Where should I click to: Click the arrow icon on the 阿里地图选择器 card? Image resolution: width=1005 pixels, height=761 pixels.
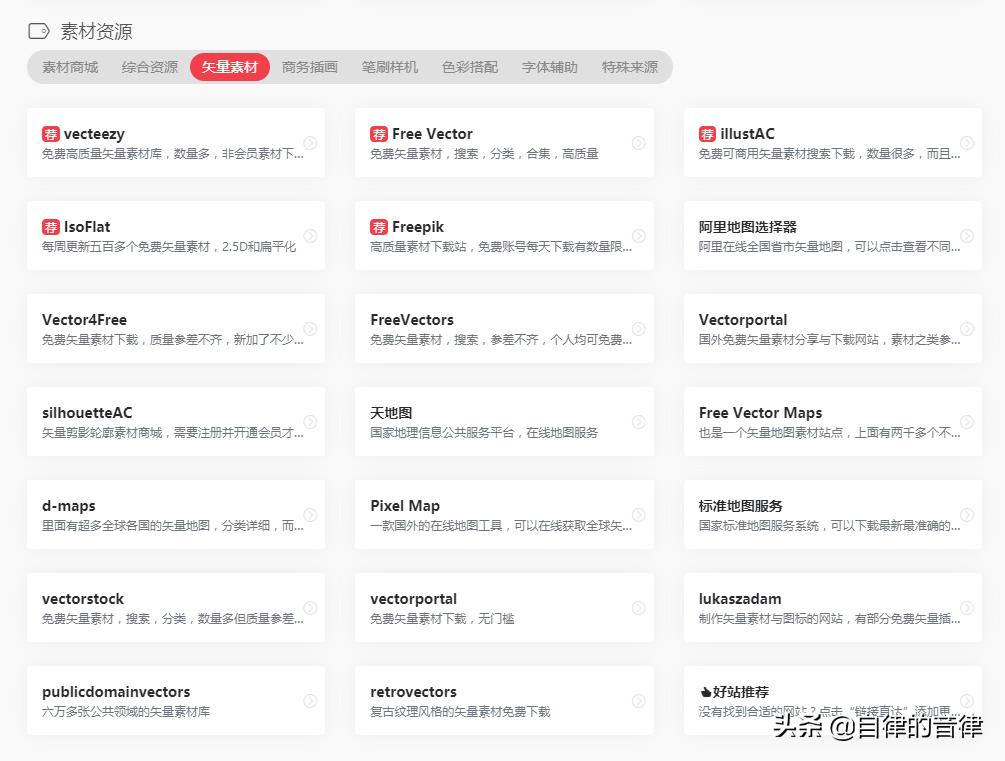(x=966, y=236)
